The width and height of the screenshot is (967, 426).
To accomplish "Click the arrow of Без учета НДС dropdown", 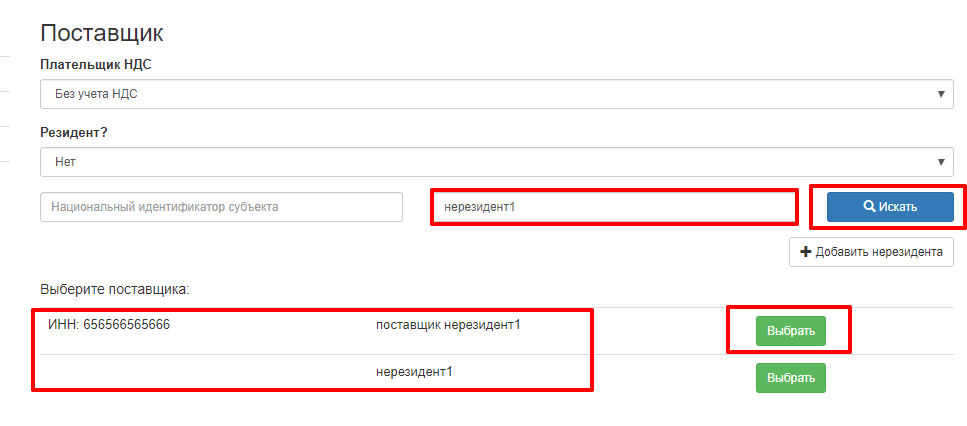I will tap(941, 94).
